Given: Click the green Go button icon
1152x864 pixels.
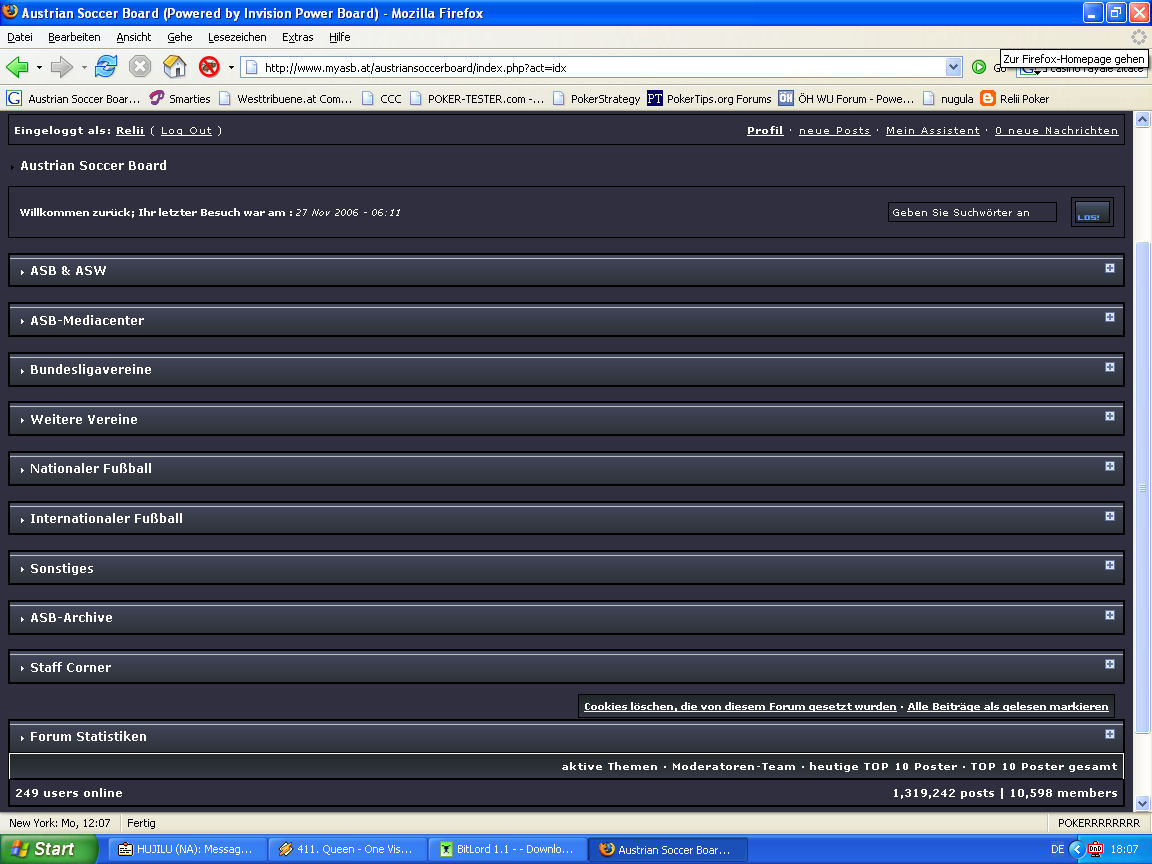Looking at the screenshot, I should click(x=979, y=67).
